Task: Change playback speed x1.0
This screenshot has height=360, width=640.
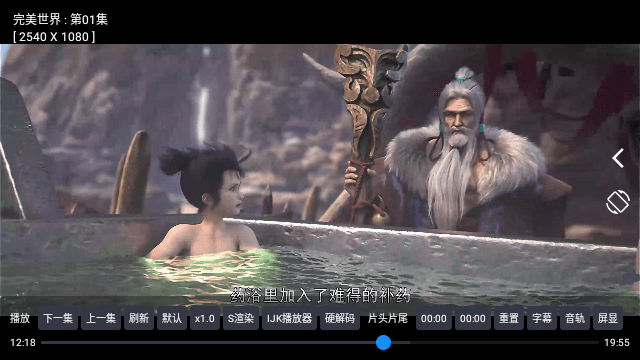Action: (204, 318)
